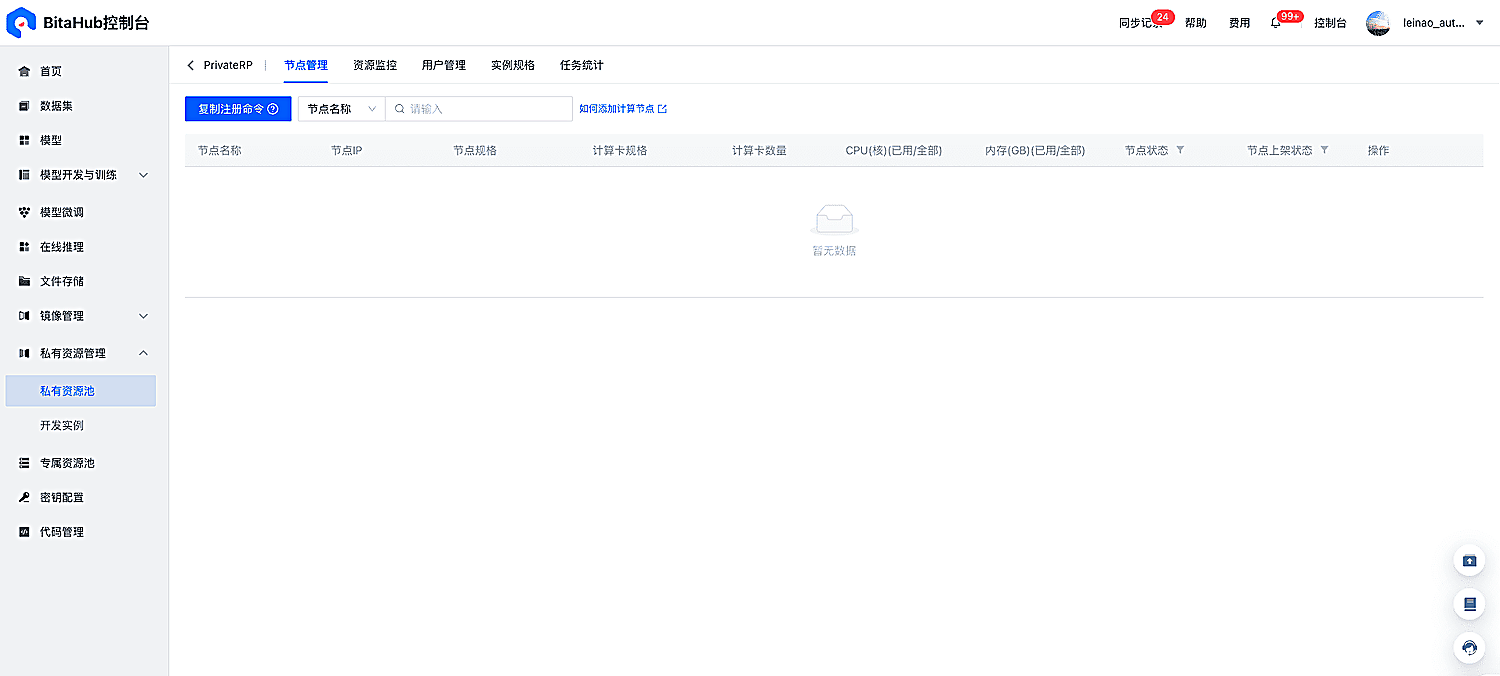This screenshot has height=676, width=1500.
Task: Click the 首页 home icon
Action: click(x=24, y=71)
